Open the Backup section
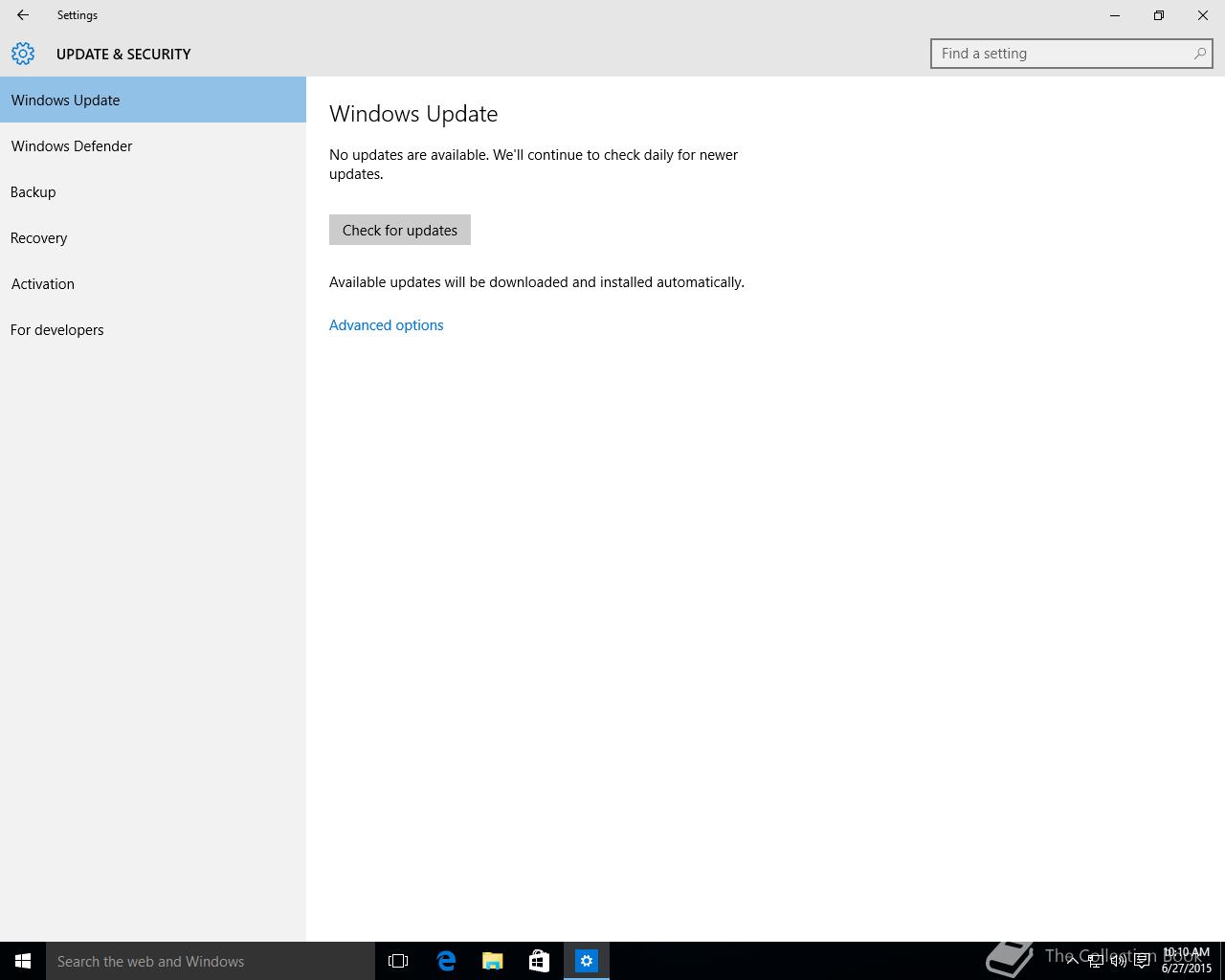This screenshot has height=980, width=1225. 153,191
